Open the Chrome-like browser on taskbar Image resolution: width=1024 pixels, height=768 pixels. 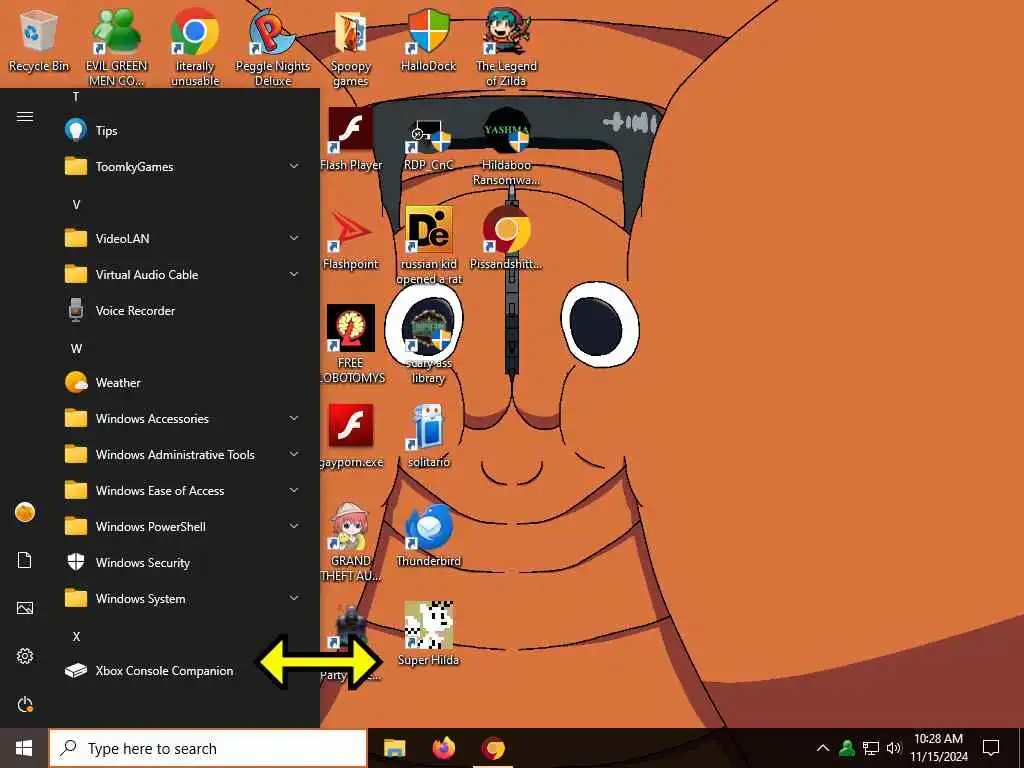pos(494,748)
